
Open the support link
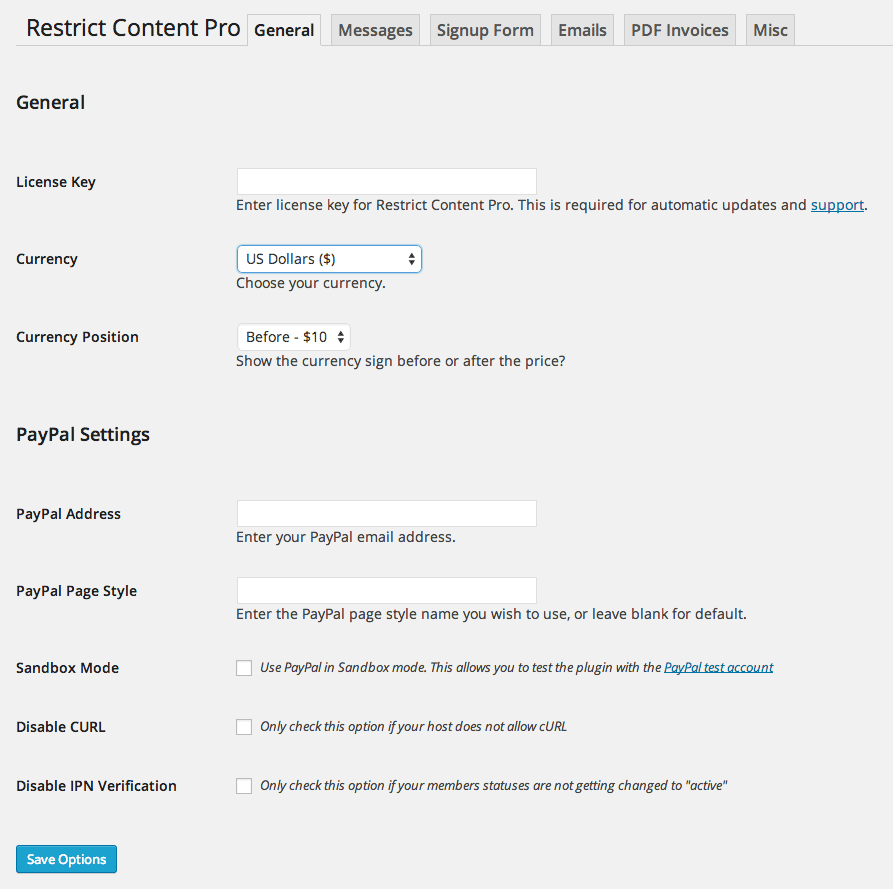837,205
